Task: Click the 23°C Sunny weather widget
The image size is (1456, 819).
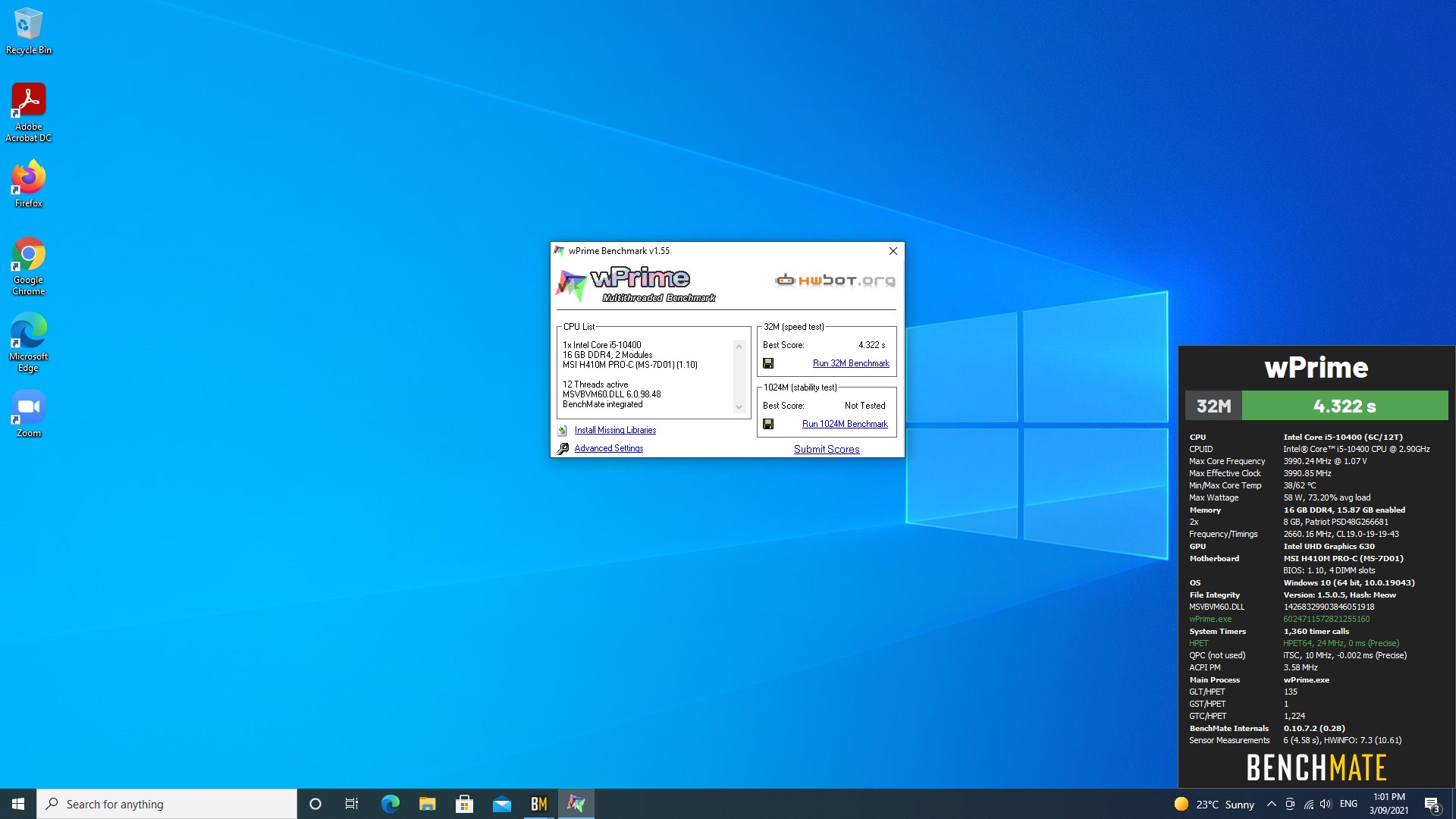Action: [1214, 804]
